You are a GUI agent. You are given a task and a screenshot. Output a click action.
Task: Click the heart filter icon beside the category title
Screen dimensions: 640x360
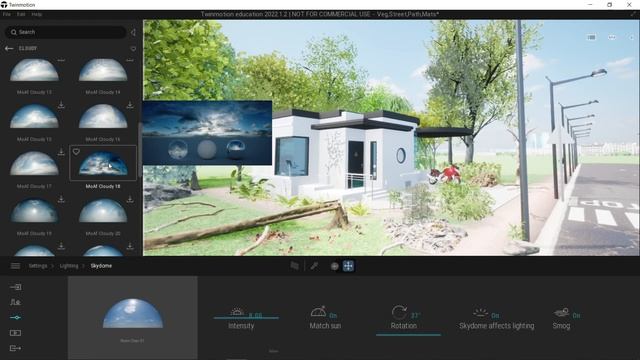pos(133,49)
